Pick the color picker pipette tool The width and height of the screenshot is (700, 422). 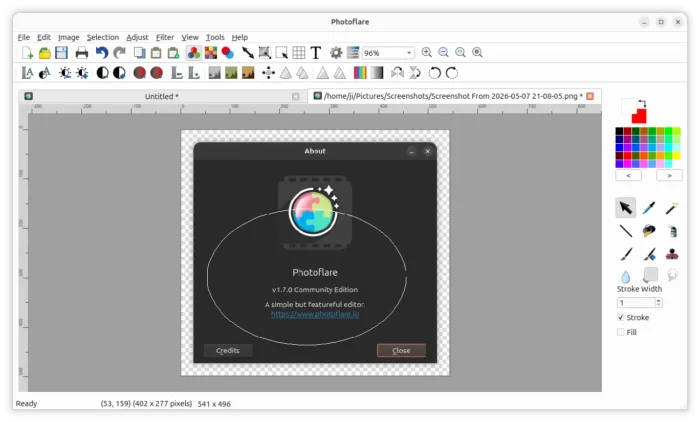pos(649,208)
